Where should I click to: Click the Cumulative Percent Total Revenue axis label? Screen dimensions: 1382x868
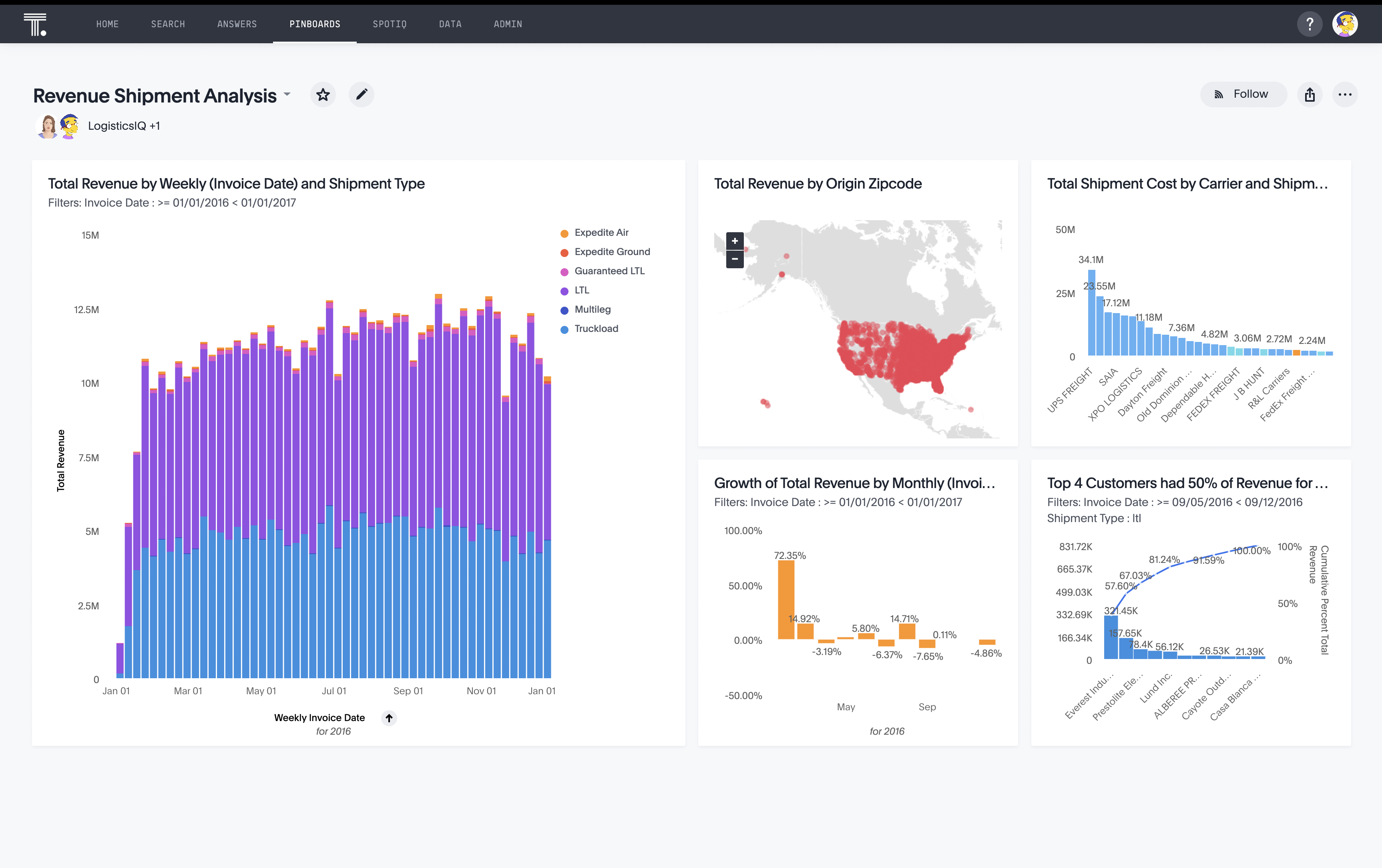click(x=1318, y=600)
